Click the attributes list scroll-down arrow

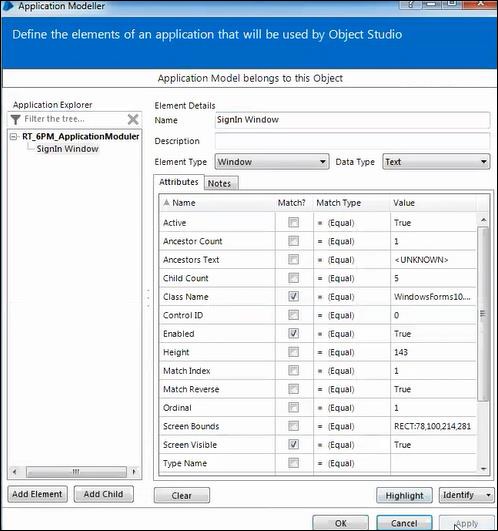[483, 469]
